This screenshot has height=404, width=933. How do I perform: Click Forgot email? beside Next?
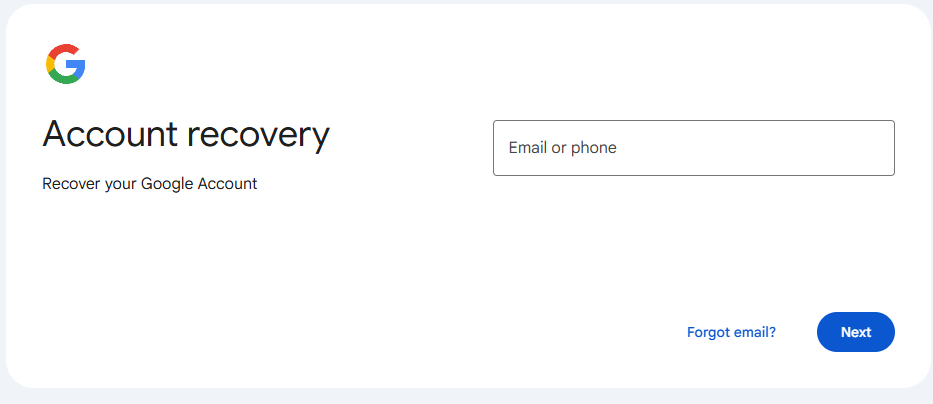click(731, 332)
